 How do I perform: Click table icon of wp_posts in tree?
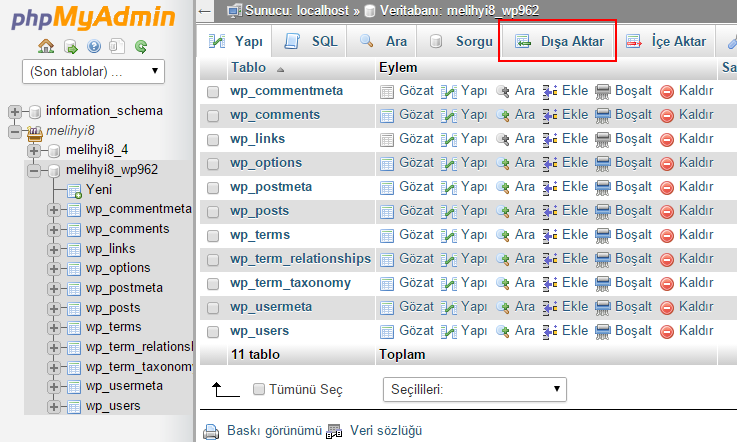tap(74, 309)
